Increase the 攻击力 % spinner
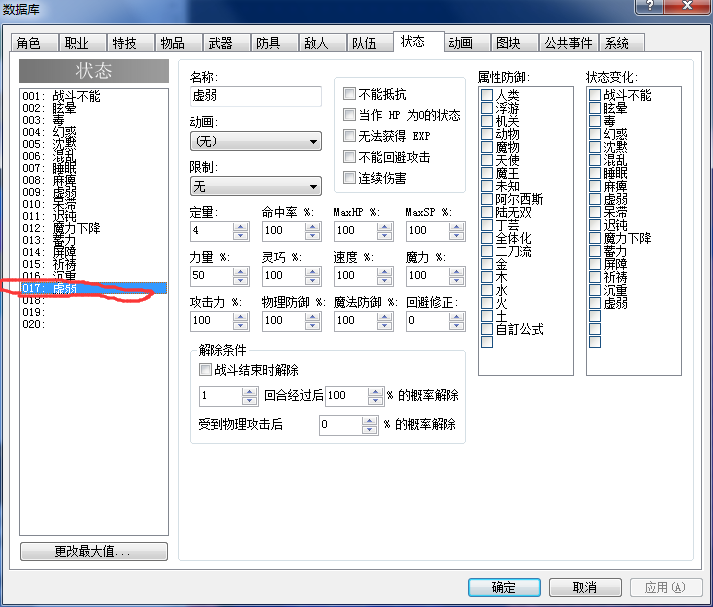Screen dimensions: 713x607 [x=241, y=316]
